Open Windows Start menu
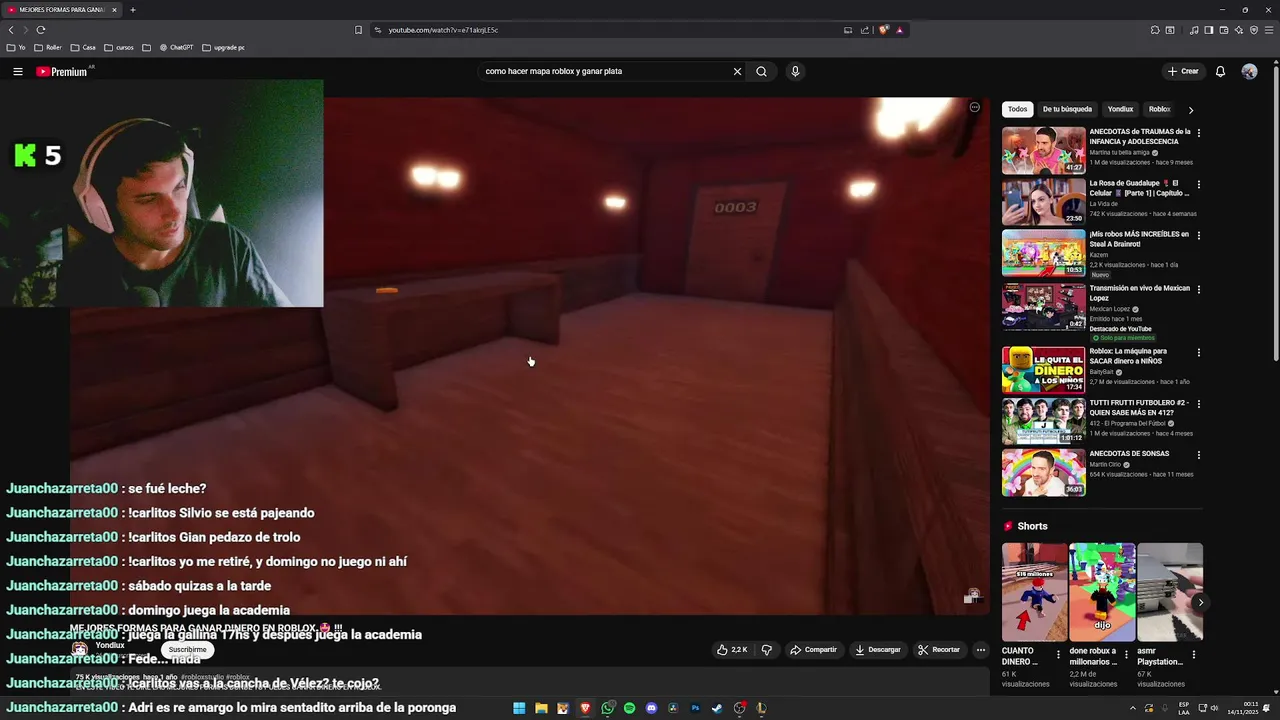The height and width of the screenshot is (720, 1280). pyautogui.click(x=519, y=708)
